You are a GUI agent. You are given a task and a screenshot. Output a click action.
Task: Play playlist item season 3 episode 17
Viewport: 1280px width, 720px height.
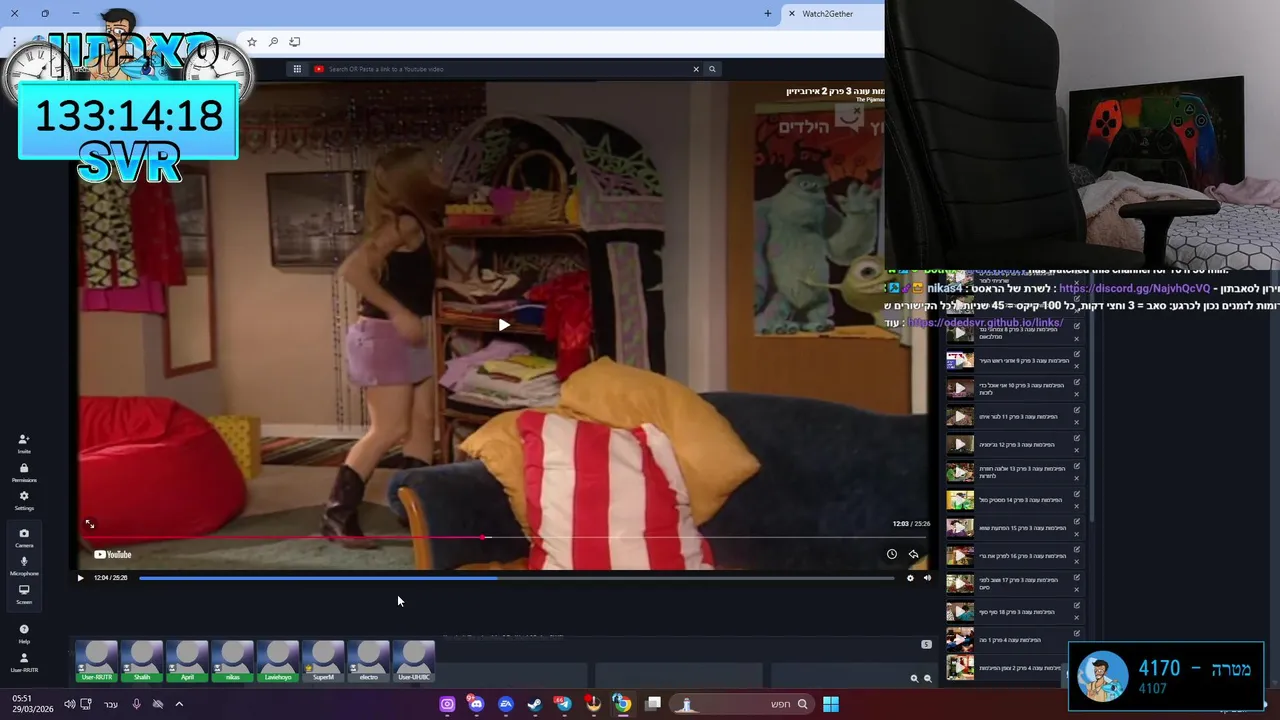coord(960,583)
